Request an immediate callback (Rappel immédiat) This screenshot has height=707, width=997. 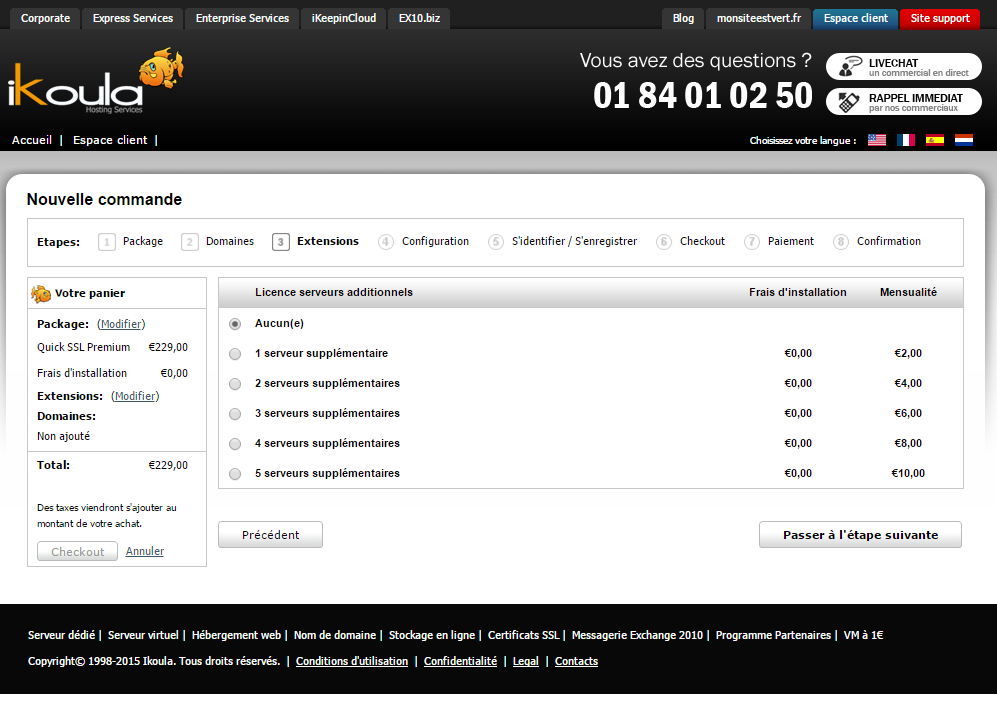coord(903,102)
